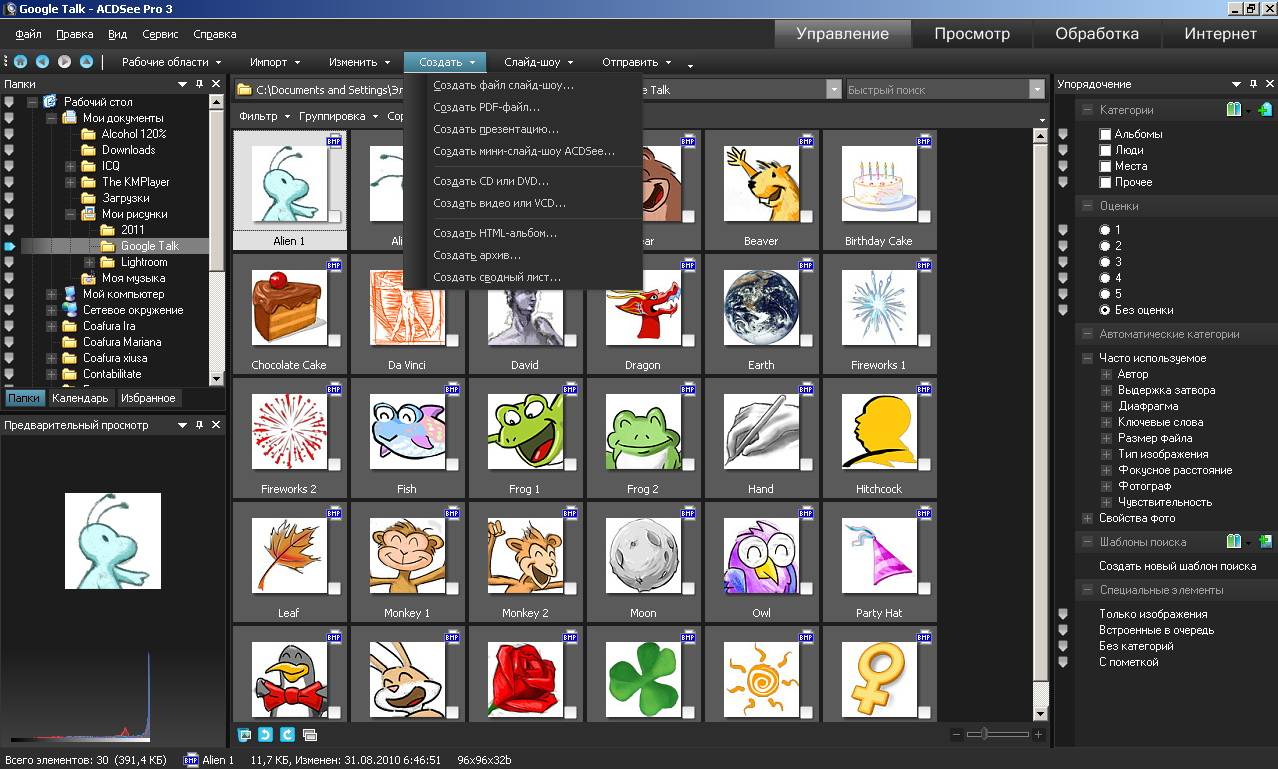
Task: Tick the selection checkbox on Birthday Cake thumbnail
Action: pyautogui.click(x=924, y=217)
